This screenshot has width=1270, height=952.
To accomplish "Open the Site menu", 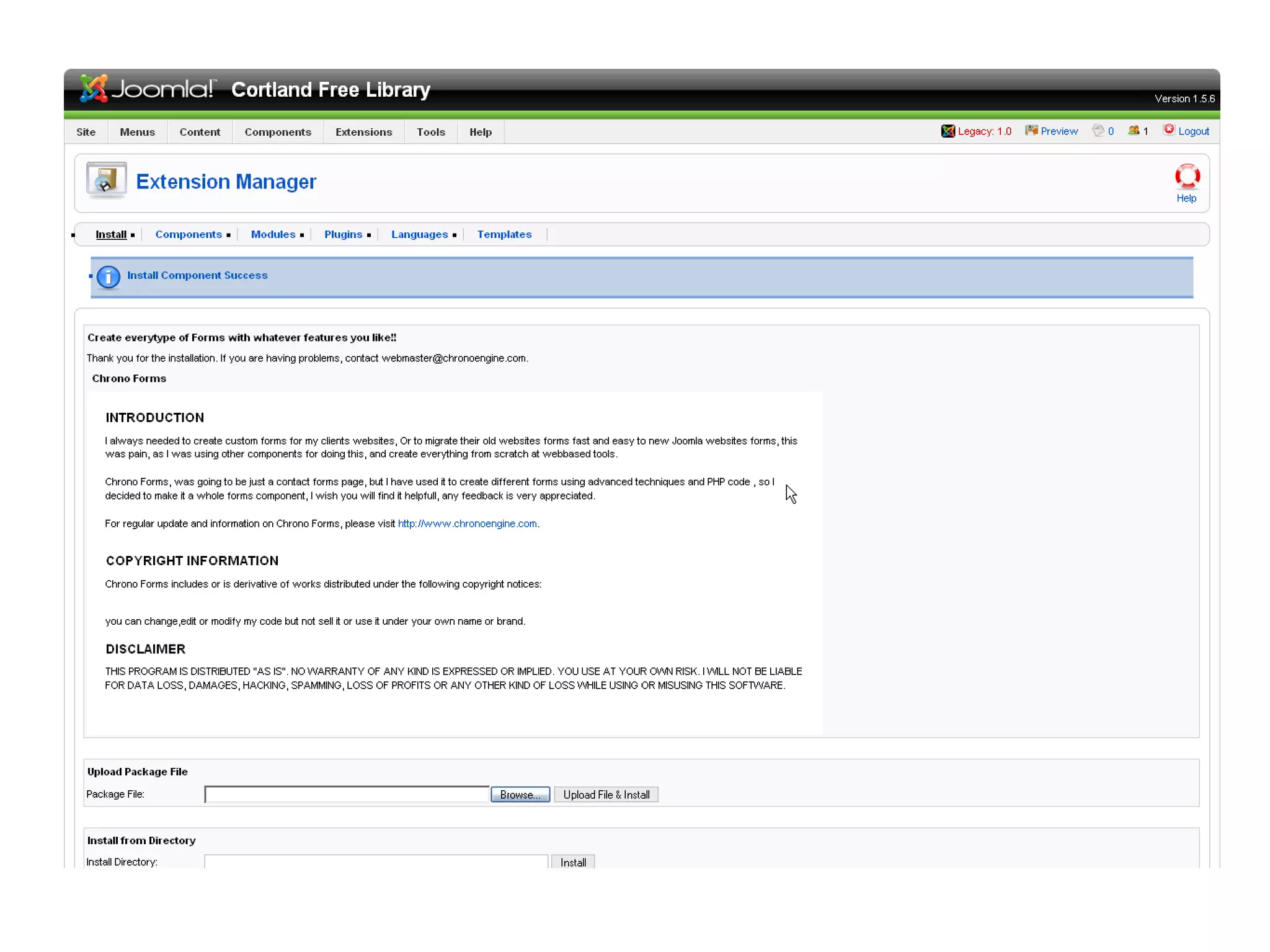I will tap(86, 132).
